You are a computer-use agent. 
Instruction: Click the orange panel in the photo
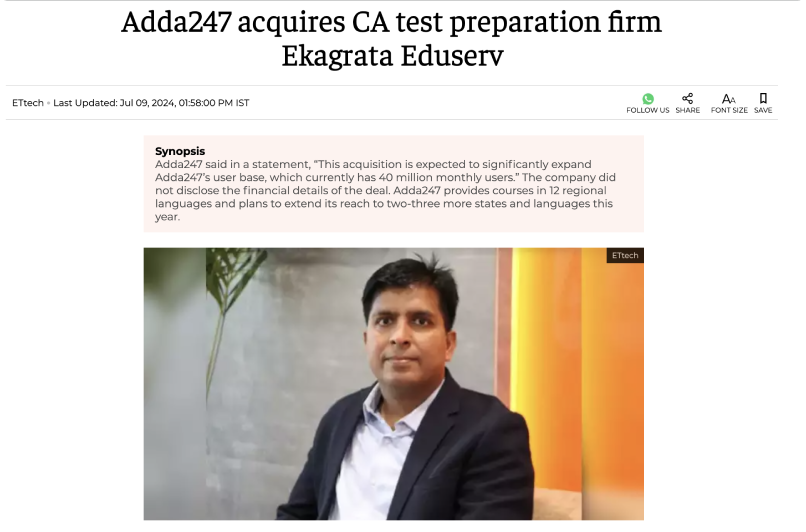tap(578, 380)
